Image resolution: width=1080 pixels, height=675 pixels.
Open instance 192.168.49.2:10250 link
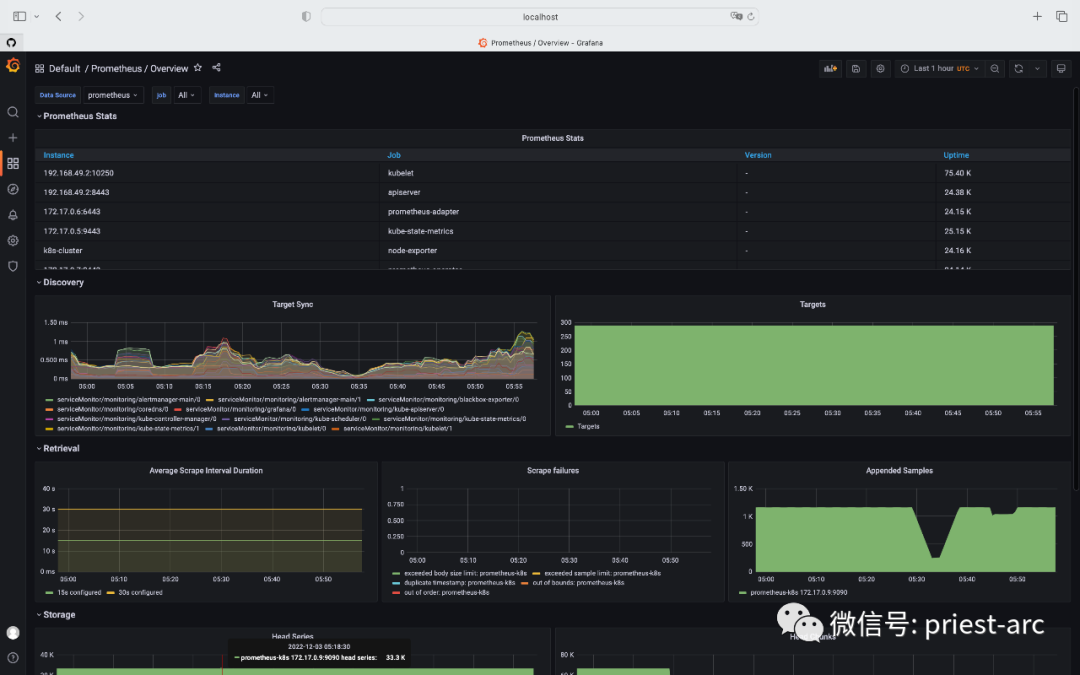point(77,173)
